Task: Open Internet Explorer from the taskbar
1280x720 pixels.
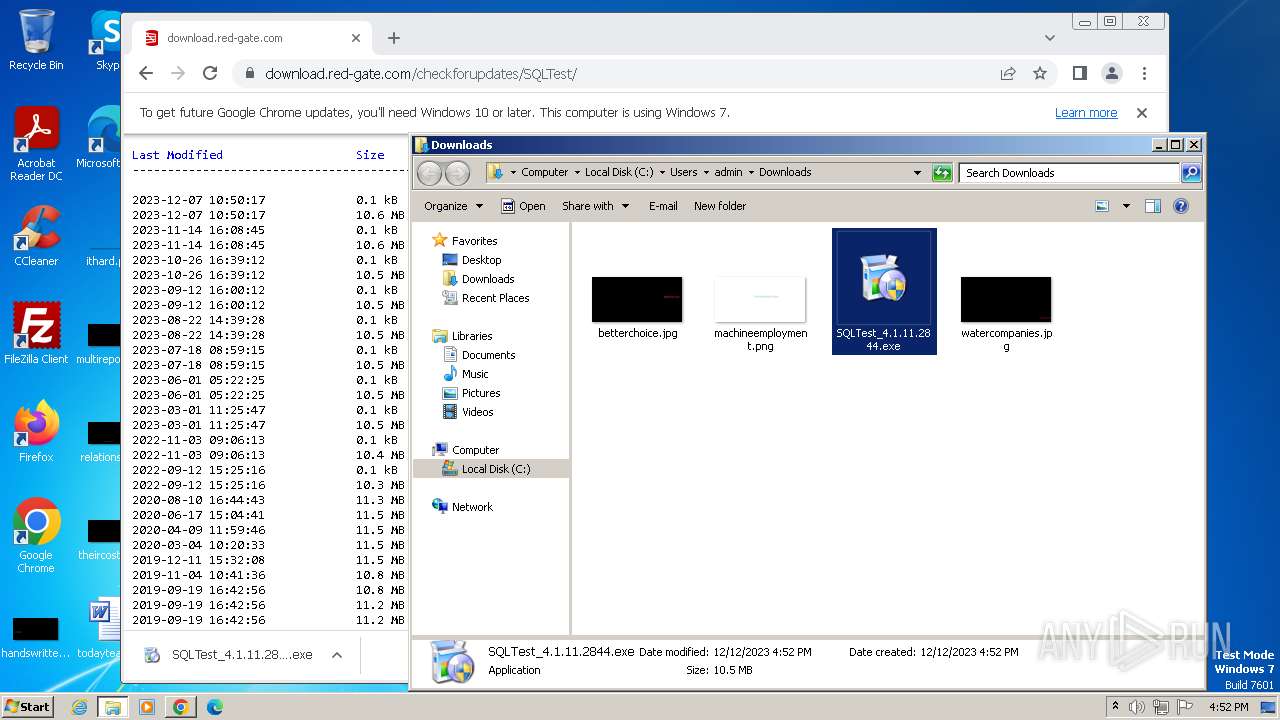Action: (x=80, y=707)
